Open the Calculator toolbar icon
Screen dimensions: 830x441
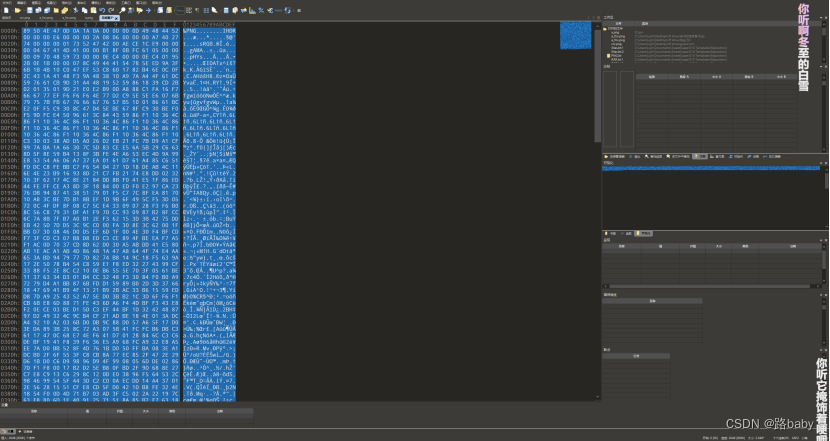point(226,10)
